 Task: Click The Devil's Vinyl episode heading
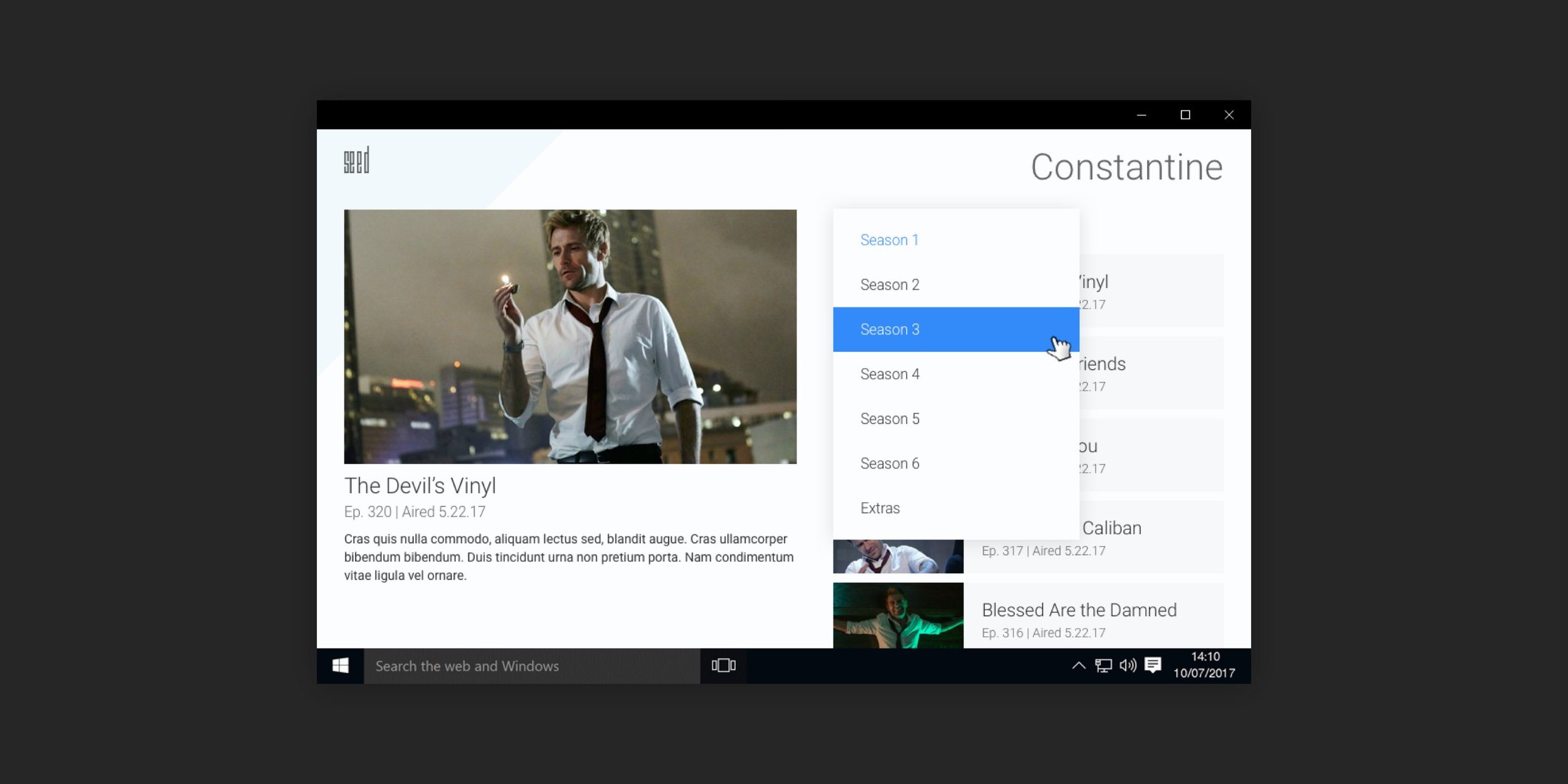[420, 486]
